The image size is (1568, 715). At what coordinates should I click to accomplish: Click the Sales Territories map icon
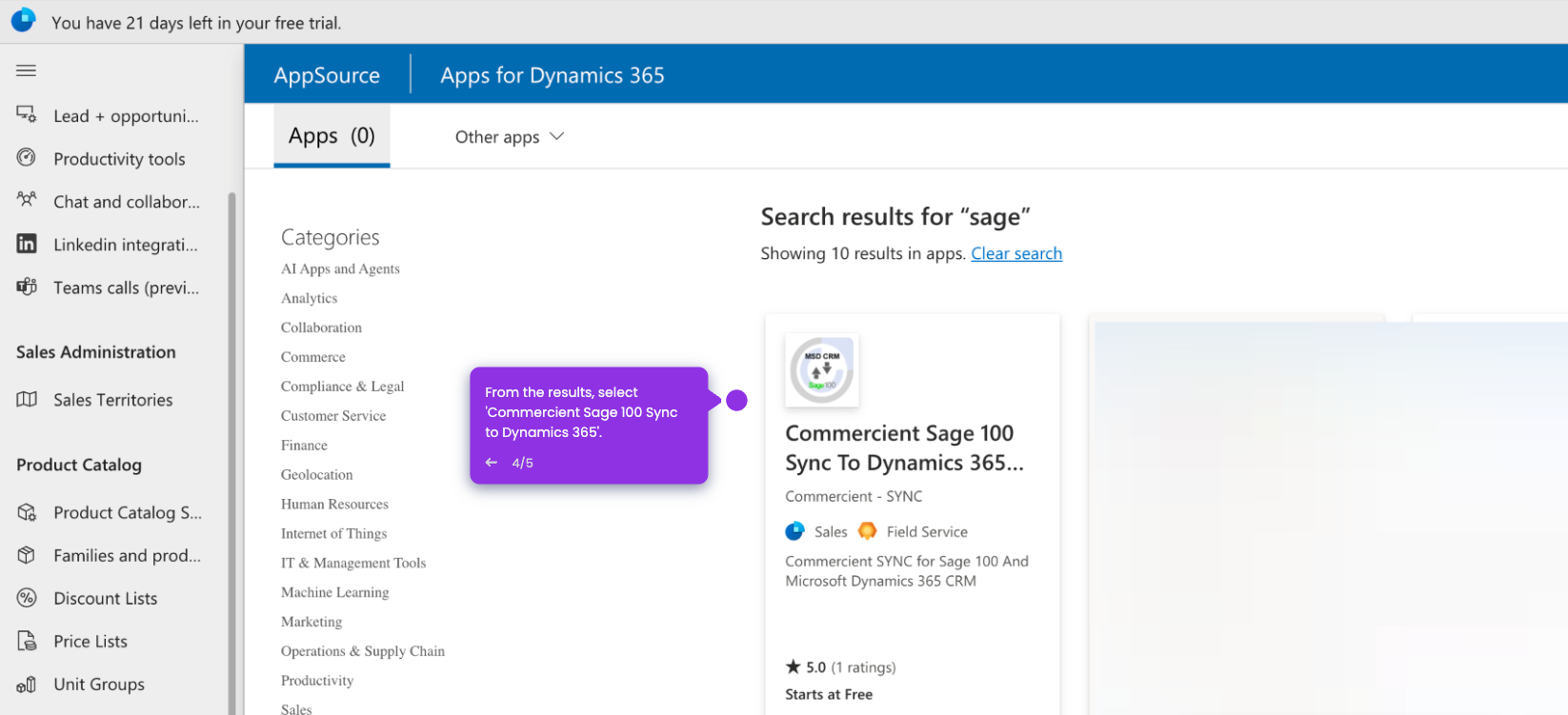(x=27, y=399)
